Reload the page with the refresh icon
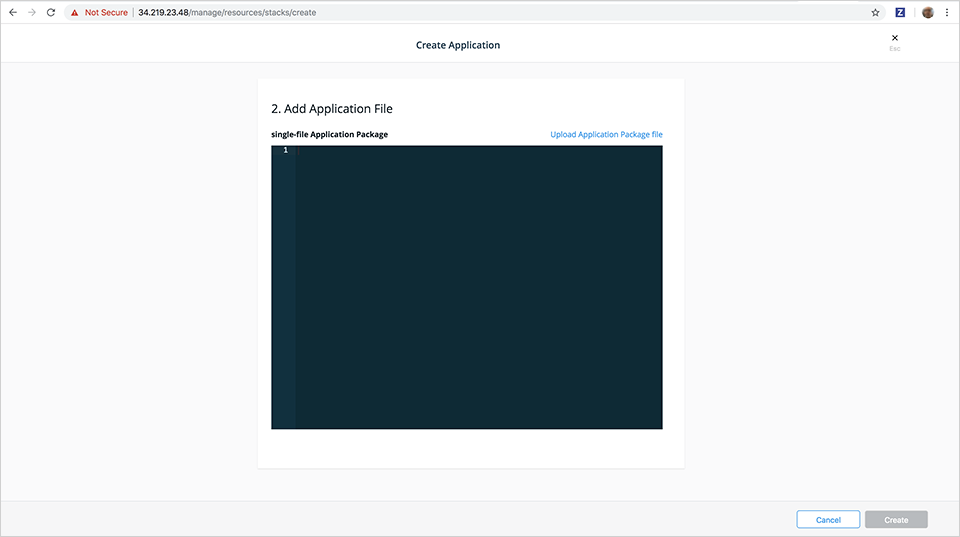The height and width of the screenshot is (537, 960). [51, 12]
